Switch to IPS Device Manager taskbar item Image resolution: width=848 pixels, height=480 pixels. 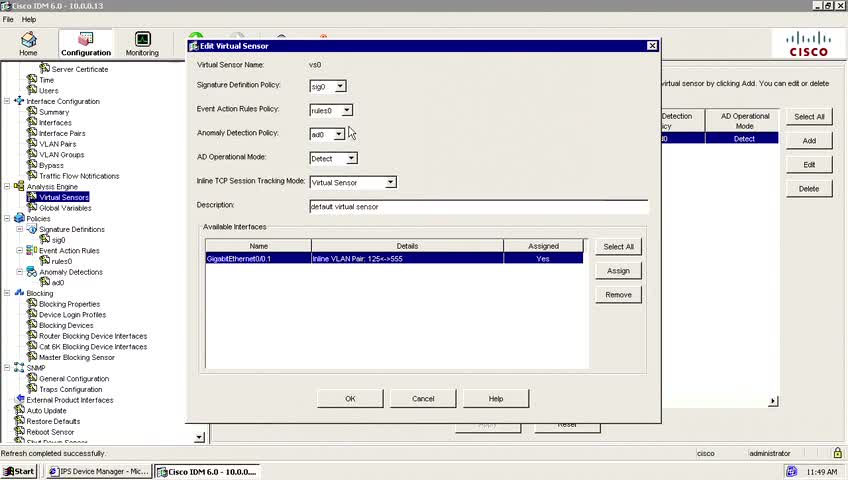tap(98, 471)
